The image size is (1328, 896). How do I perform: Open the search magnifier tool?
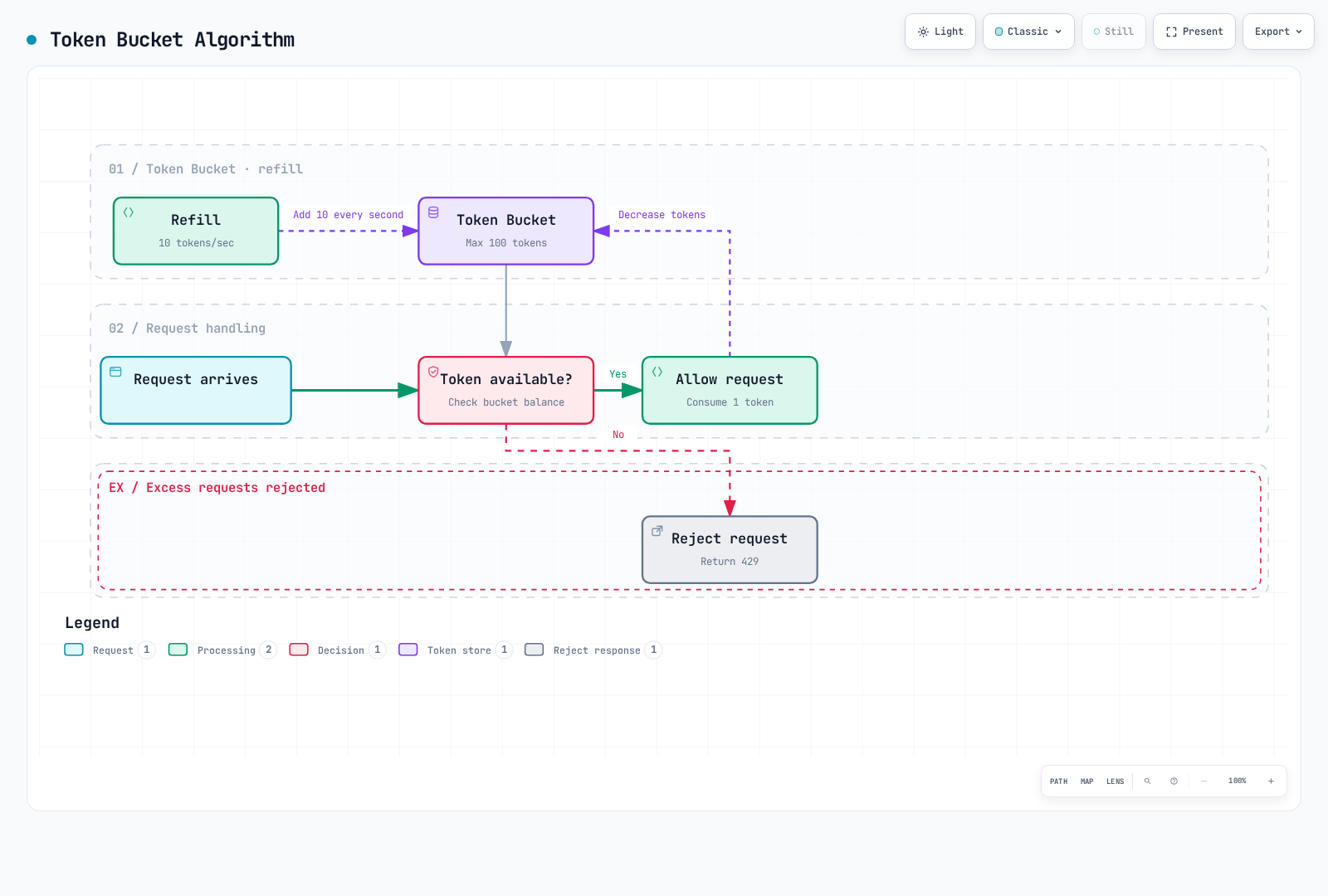(1147, 782)
